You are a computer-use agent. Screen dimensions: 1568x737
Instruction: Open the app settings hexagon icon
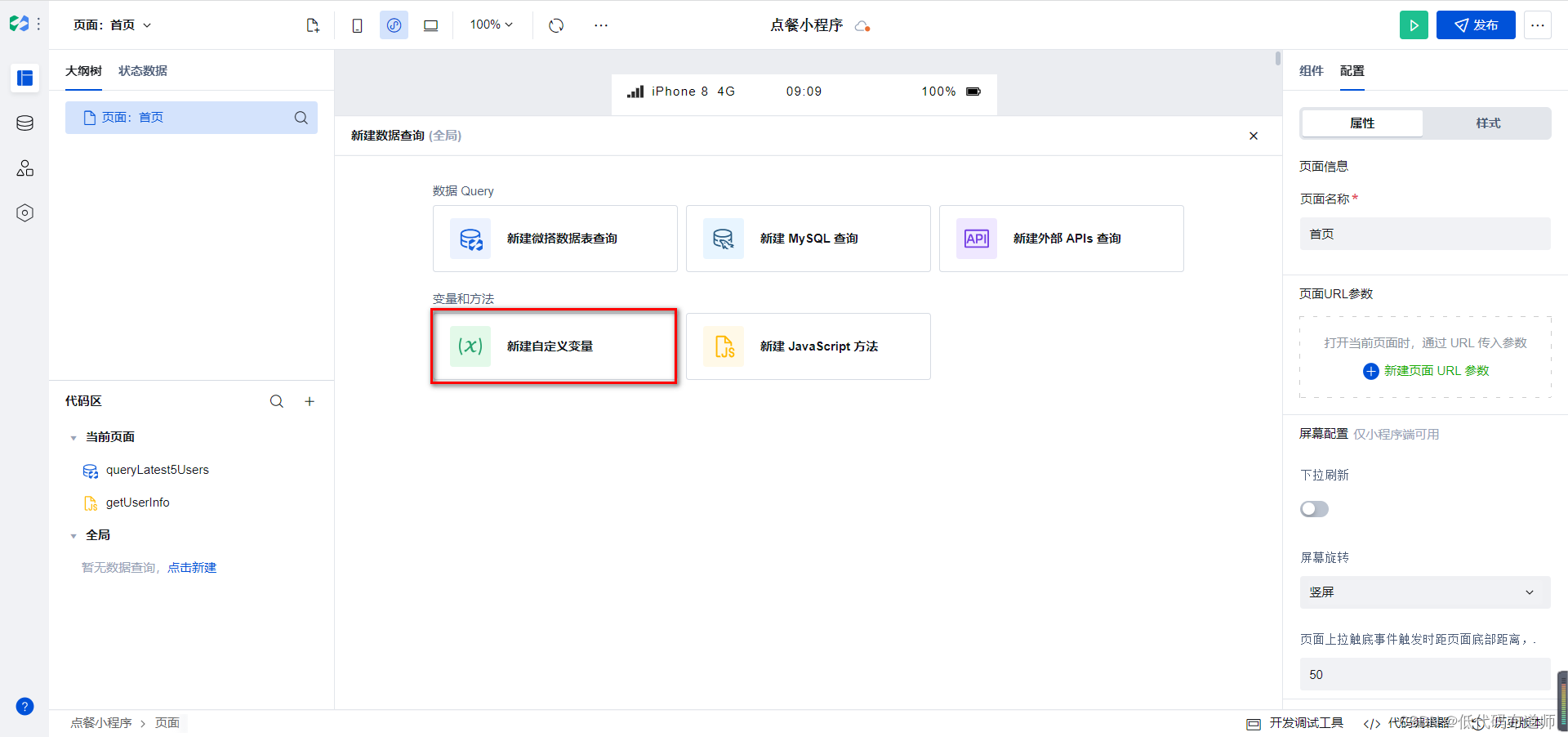pyautogui.click(x=24, y=212)
